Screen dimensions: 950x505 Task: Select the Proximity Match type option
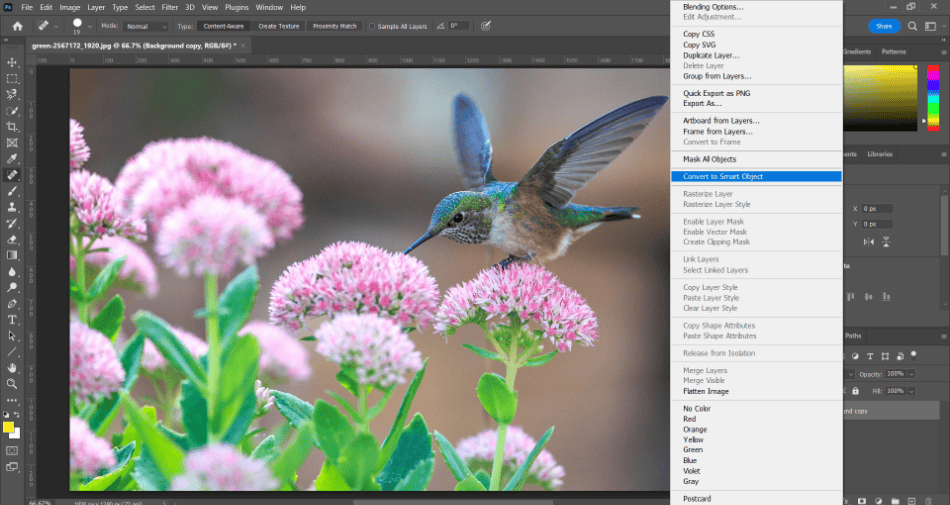[334, 27]
